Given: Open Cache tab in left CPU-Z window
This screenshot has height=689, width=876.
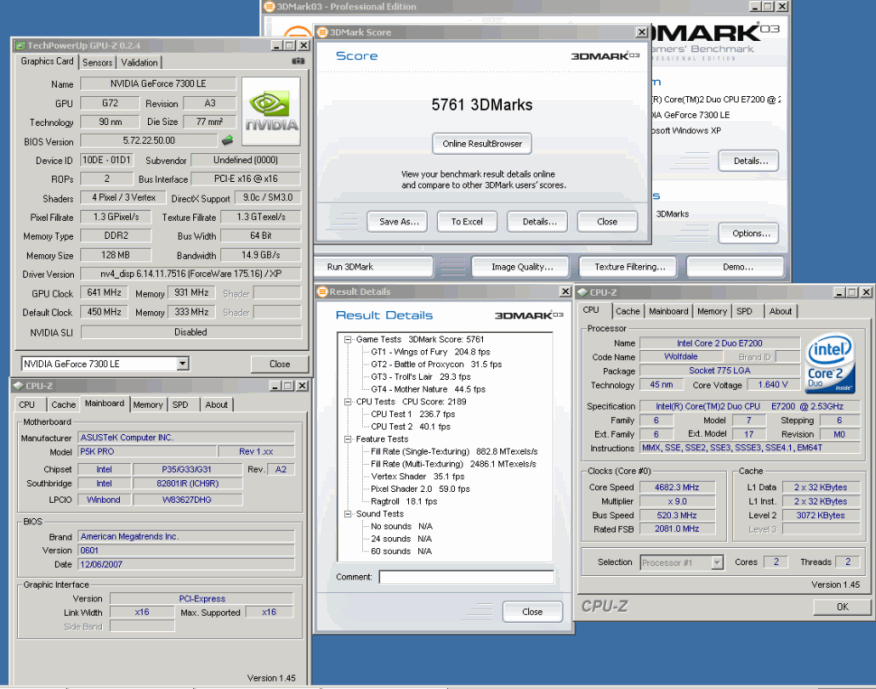Looking at the screenshot, I should [63, 405].
